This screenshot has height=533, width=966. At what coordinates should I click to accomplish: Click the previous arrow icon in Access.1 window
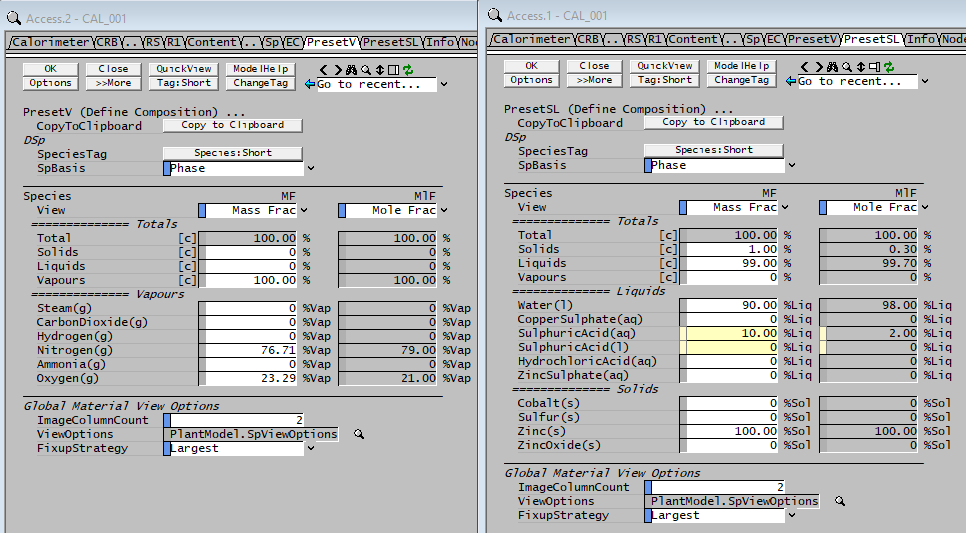(x=805, y=67)
